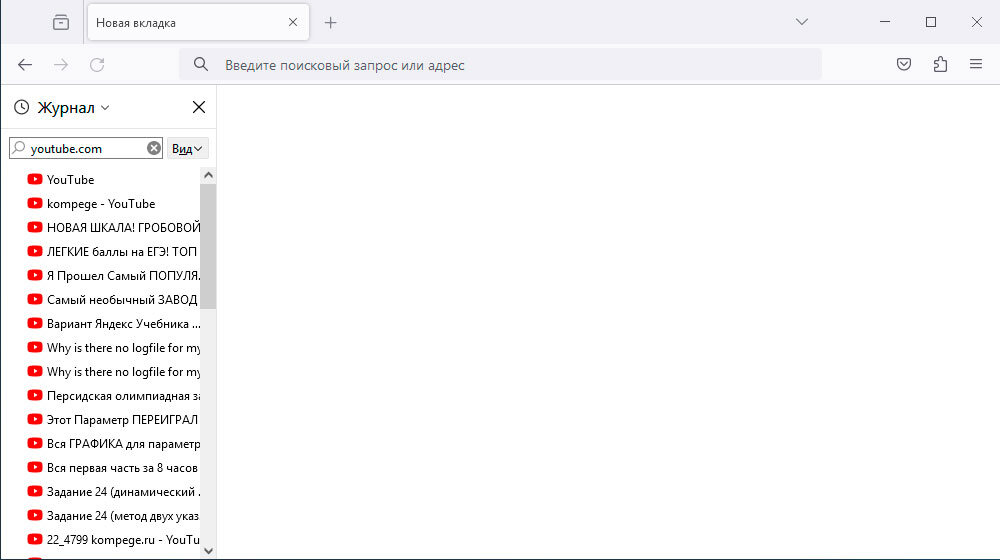Viewport: 1000px width, 560px height.
Task: Click the history search field with youtube.com
Action: (86, 148)
